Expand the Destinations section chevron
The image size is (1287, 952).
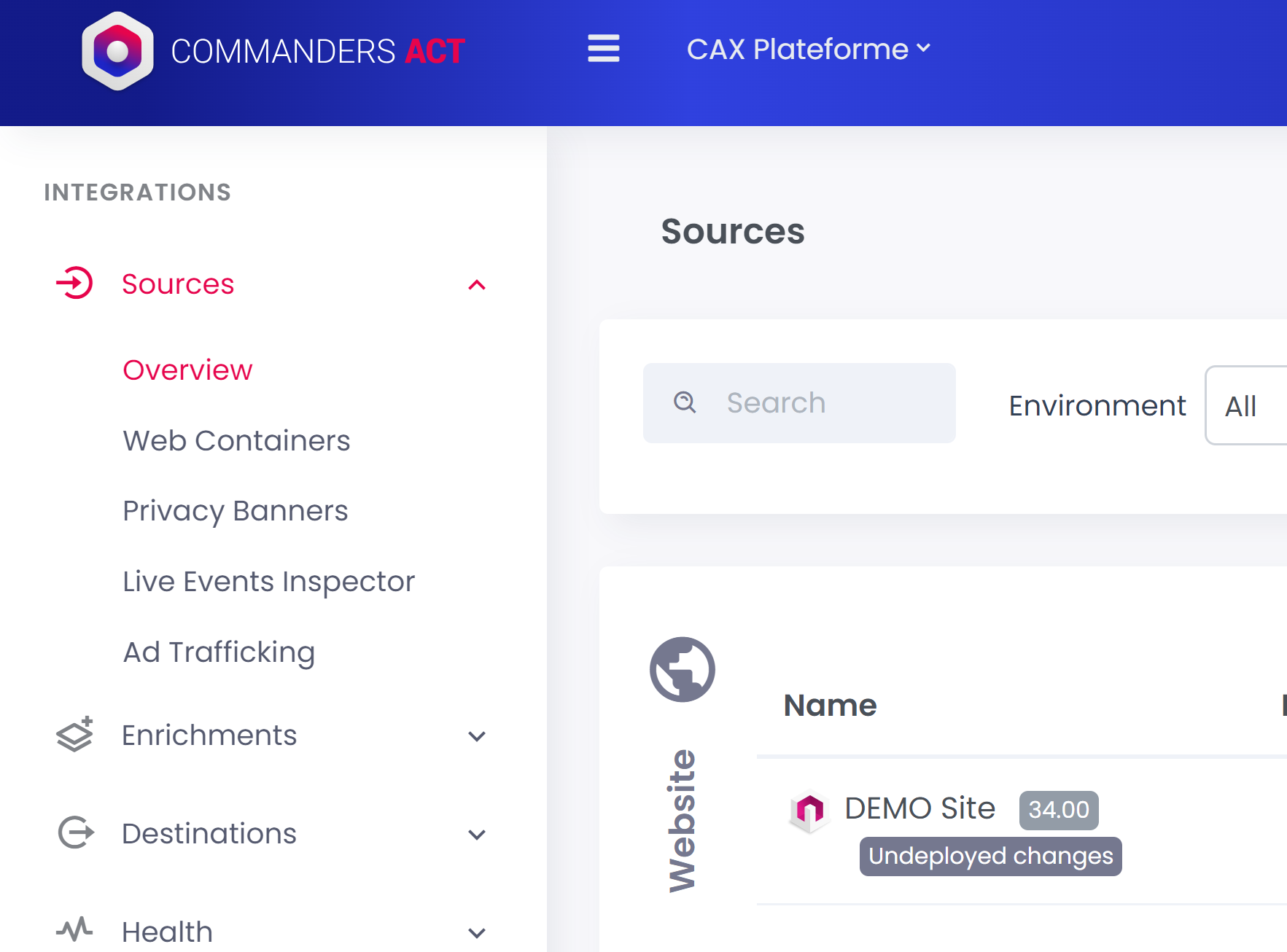pos(477,835)
